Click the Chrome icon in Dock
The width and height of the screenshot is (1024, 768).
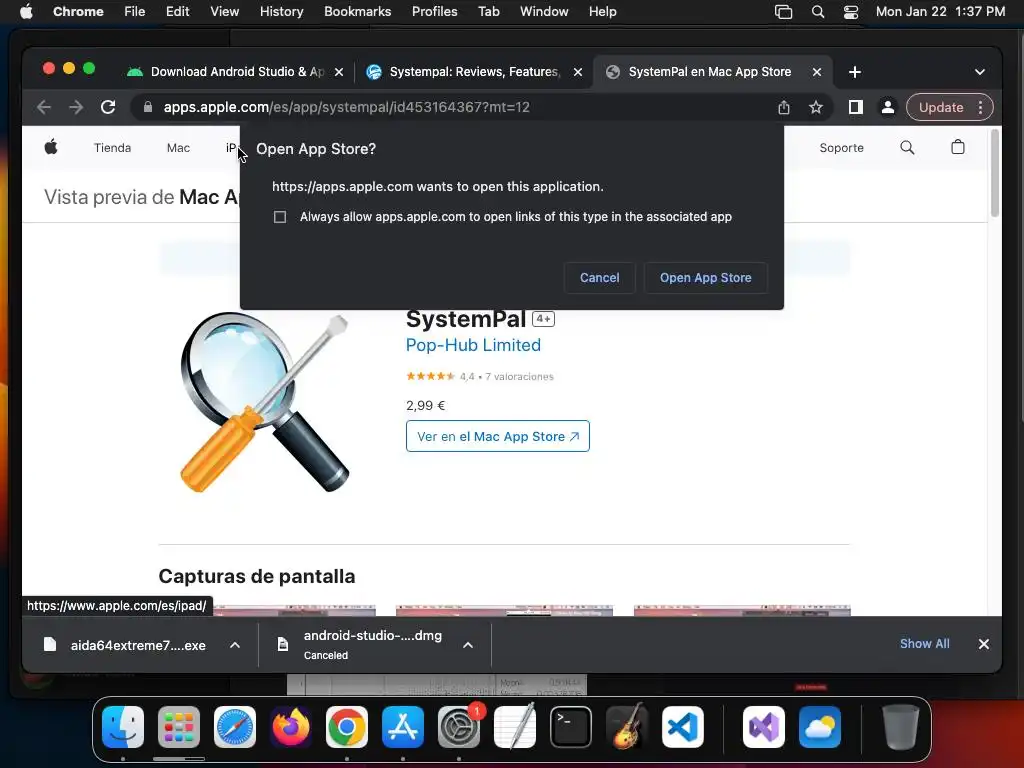pos(347,727)
